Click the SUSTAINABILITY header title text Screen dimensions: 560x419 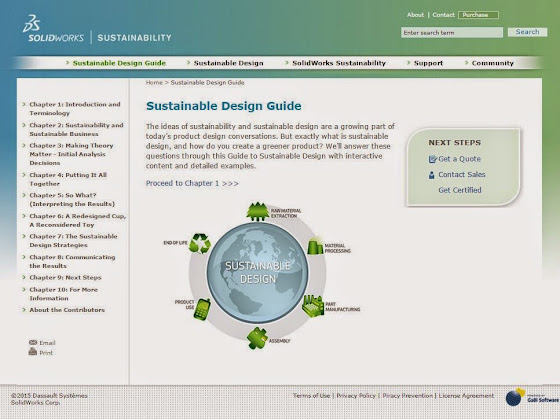(x=135, y=38)
